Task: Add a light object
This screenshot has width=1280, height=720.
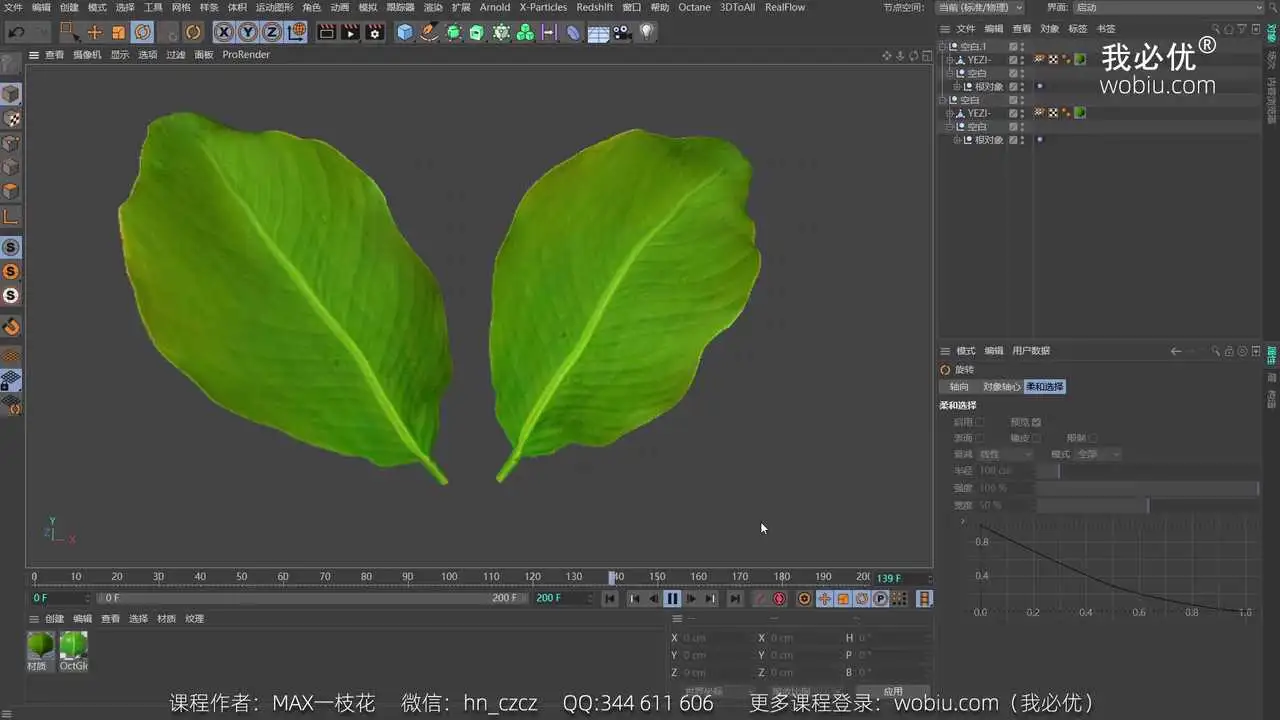Action: coord(647,32)
